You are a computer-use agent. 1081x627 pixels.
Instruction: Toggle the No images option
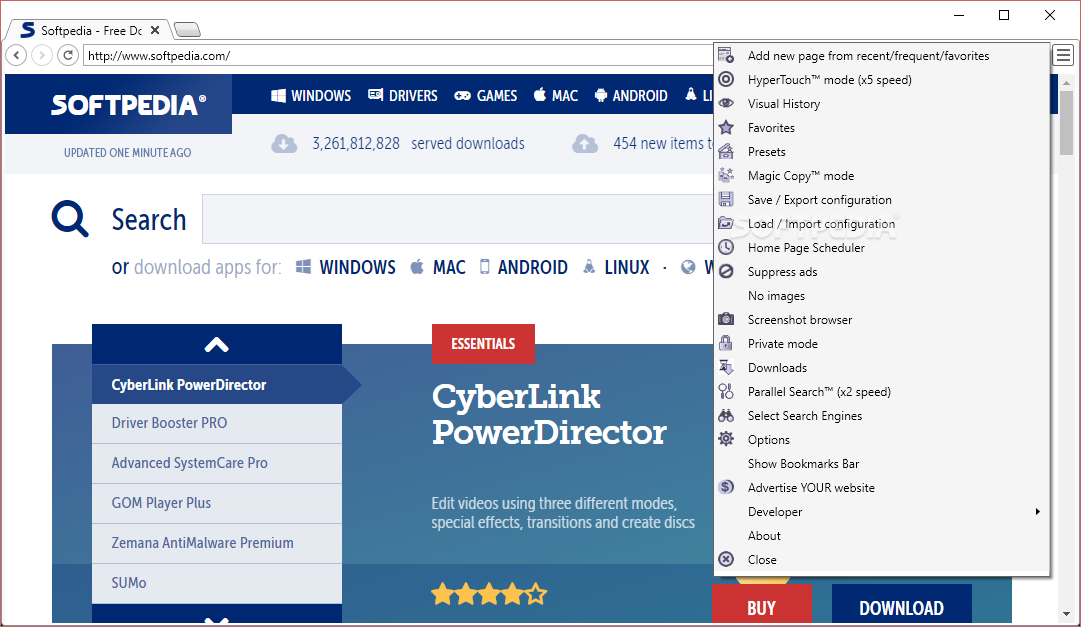coord(882,296)
